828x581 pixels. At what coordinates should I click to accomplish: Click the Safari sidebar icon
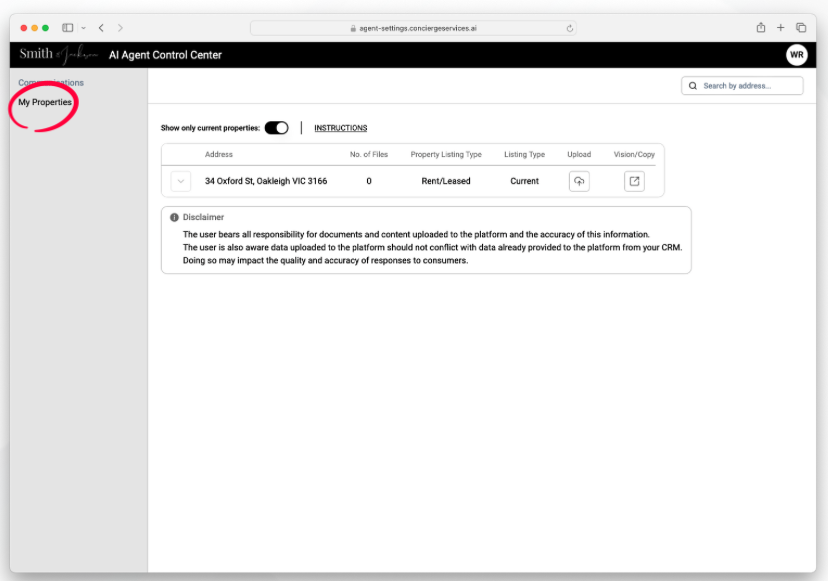coord(68,28)
